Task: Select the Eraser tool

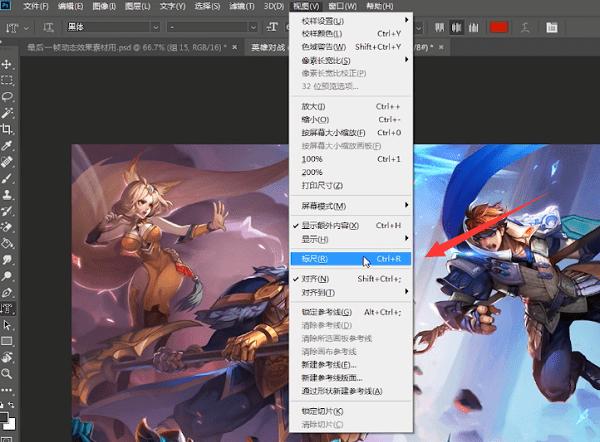Action: click(7, 227)
